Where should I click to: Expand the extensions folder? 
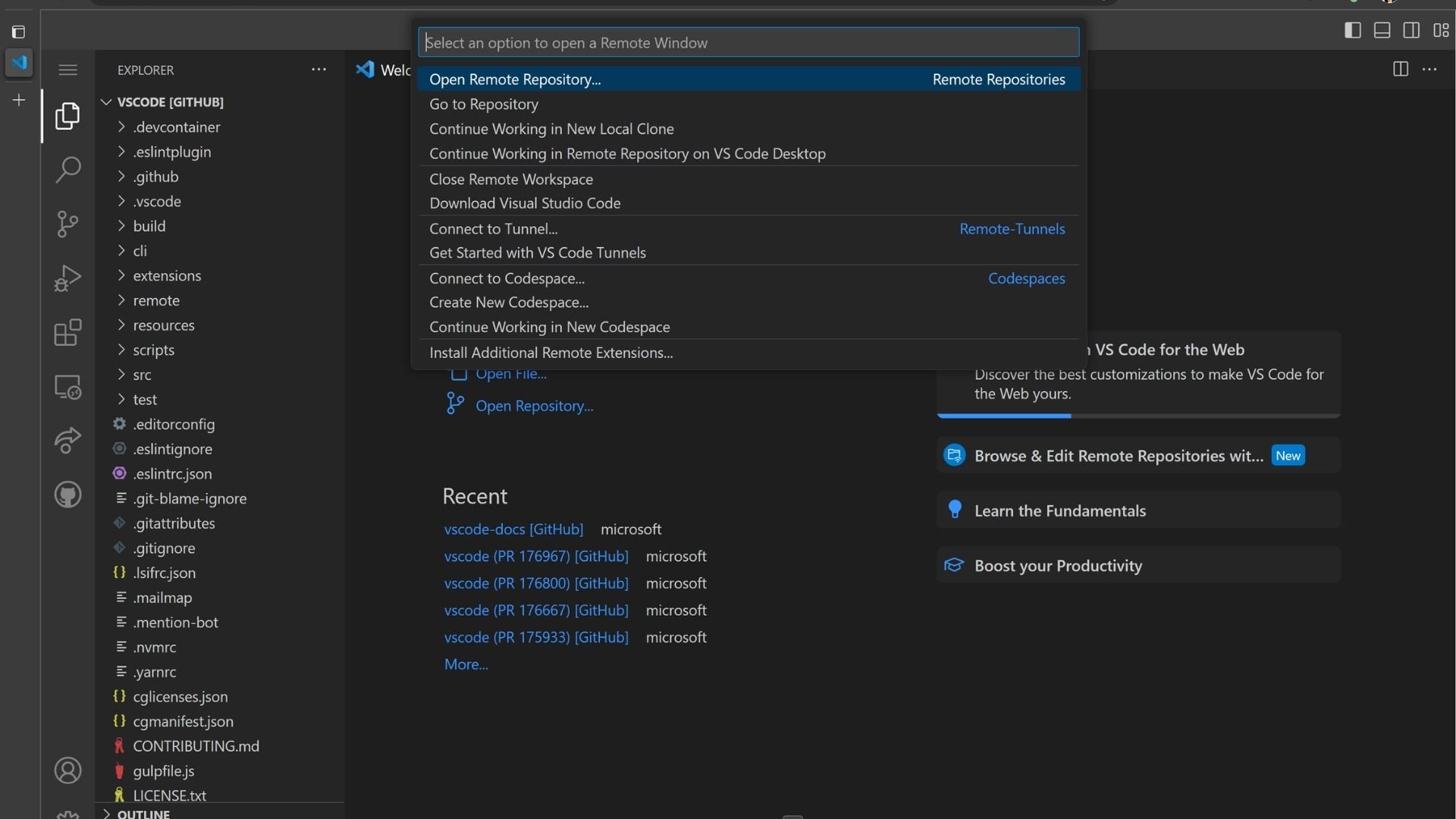[x=121, y=275]
